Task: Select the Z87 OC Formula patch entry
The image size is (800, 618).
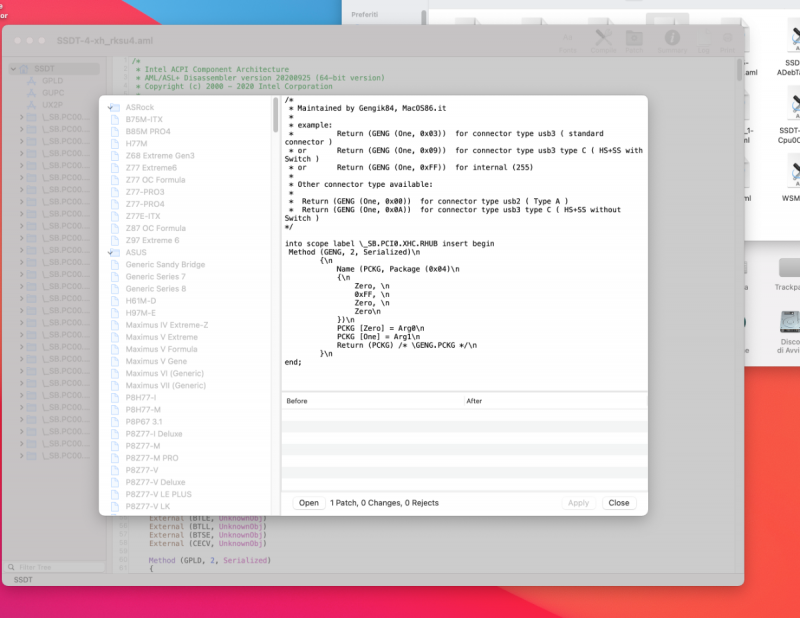Action: (155, 228)
